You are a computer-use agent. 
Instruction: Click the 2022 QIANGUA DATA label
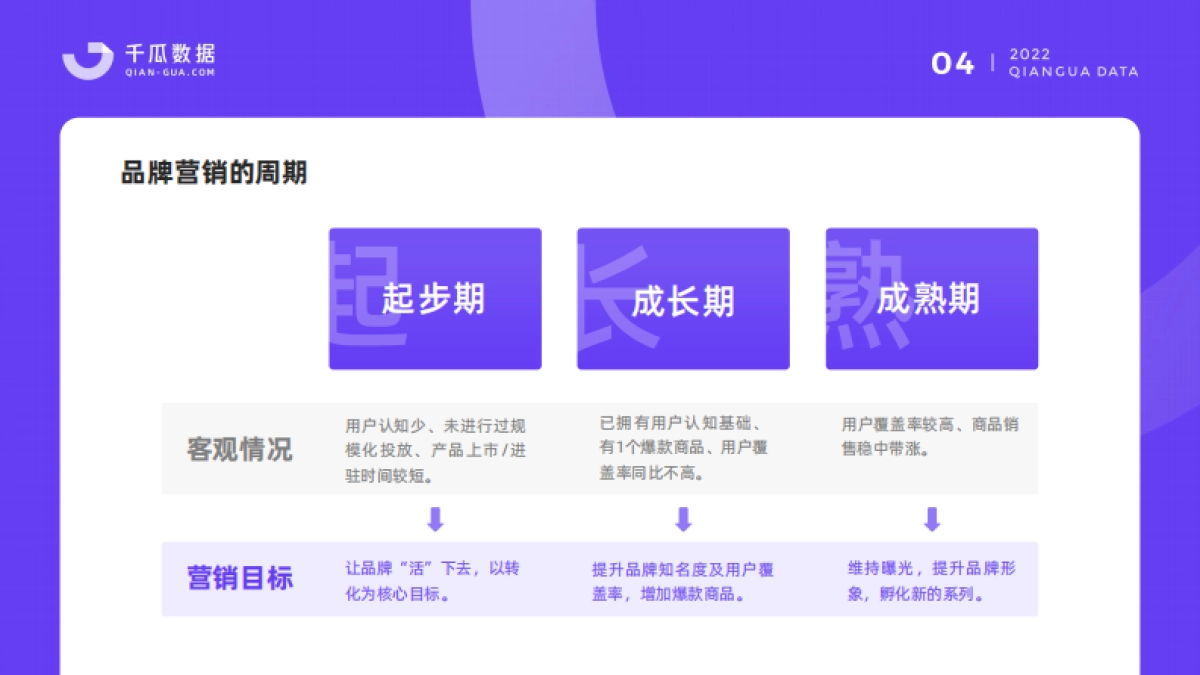tap(1075, 63)
